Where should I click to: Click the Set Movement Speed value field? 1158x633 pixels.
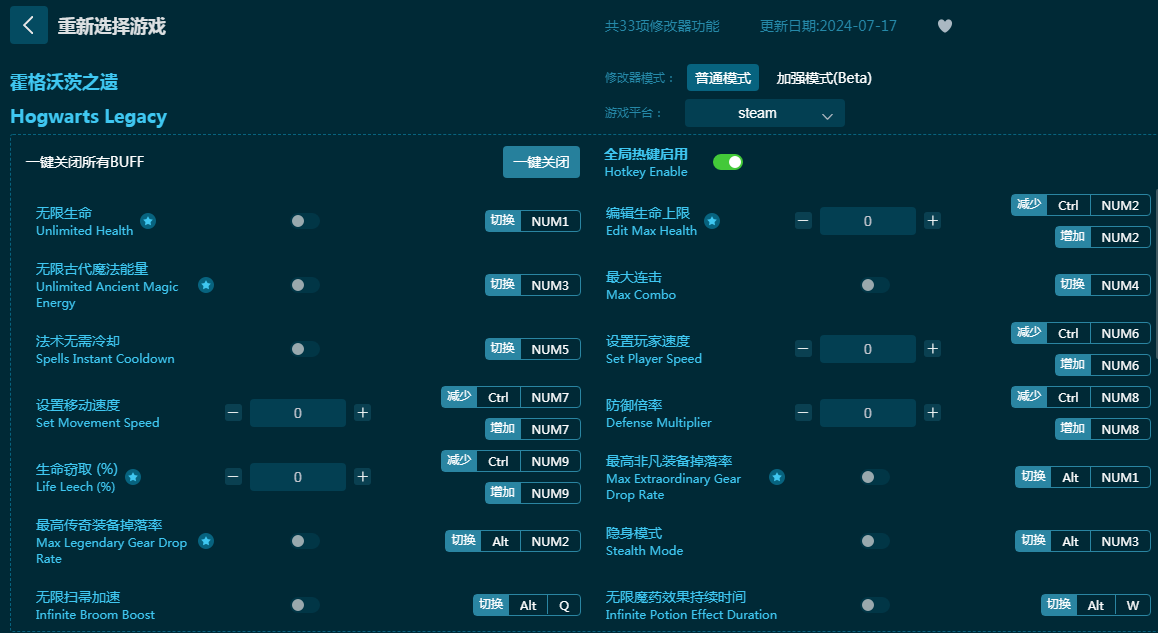[298, 413]
